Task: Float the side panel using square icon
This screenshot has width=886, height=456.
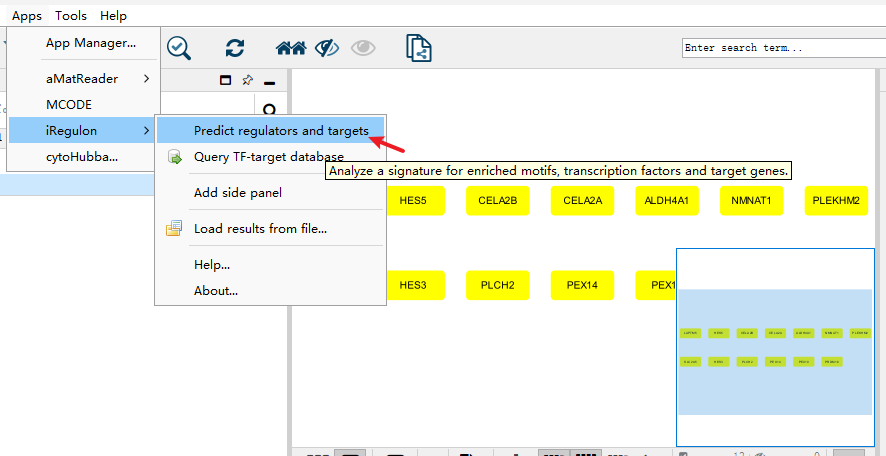Action: coord(225,80)
